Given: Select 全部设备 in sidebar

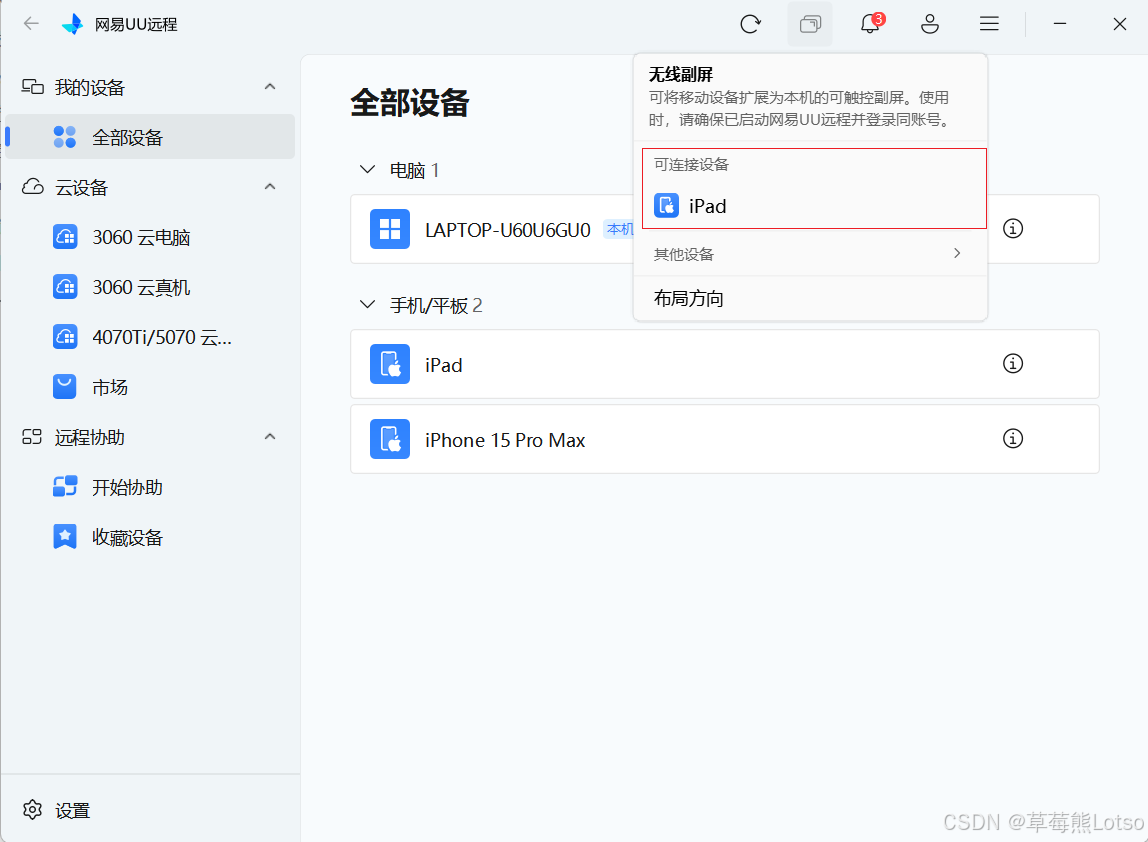Looking at the screenshot, I should 150,137.
